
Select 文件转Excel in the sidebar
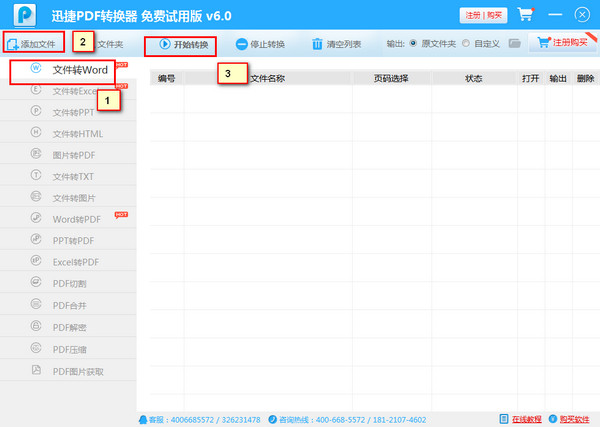click(x=68, y=91)
